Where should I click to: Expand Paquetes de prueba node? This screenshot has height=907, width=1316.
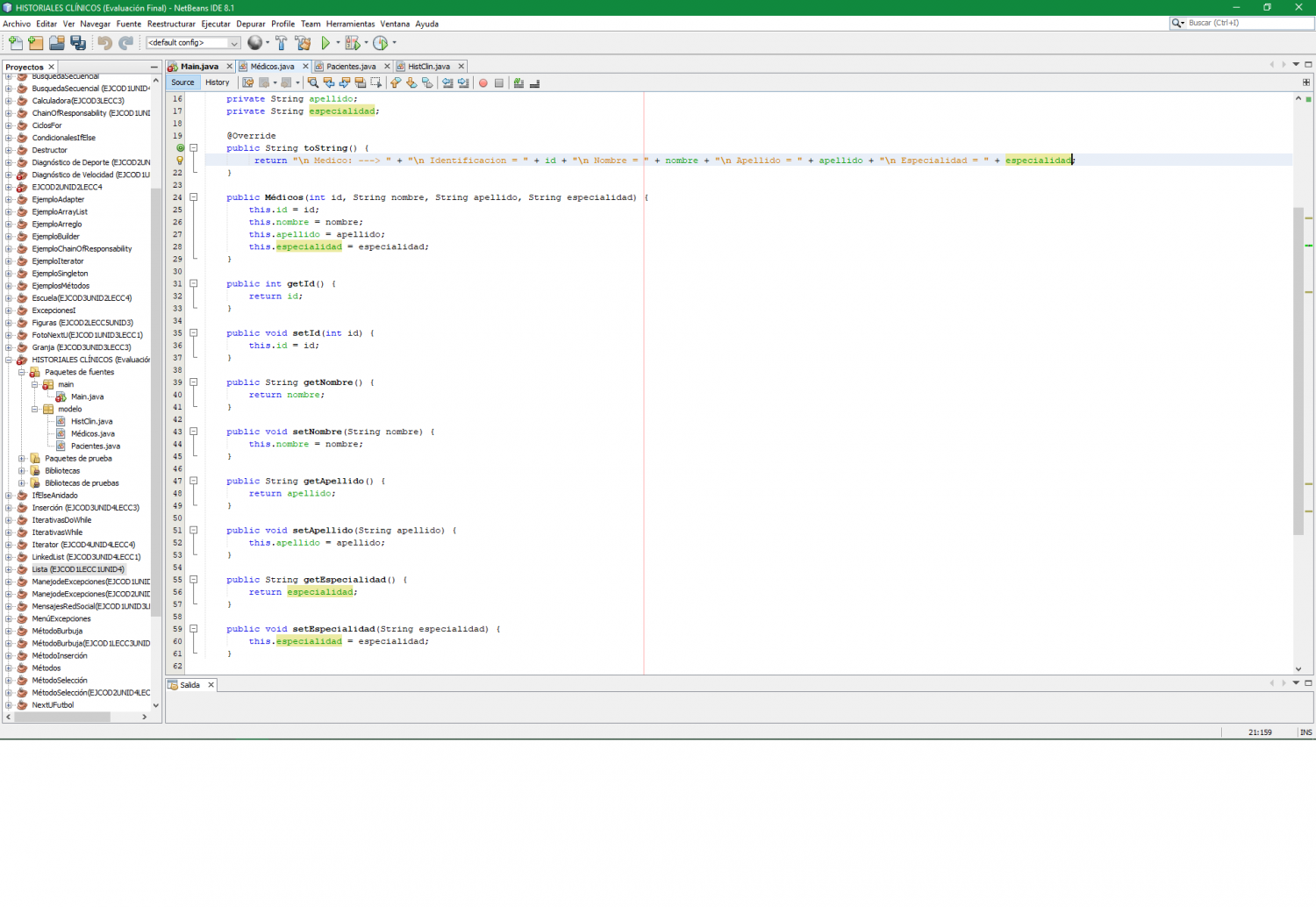(x=22, y=459)
